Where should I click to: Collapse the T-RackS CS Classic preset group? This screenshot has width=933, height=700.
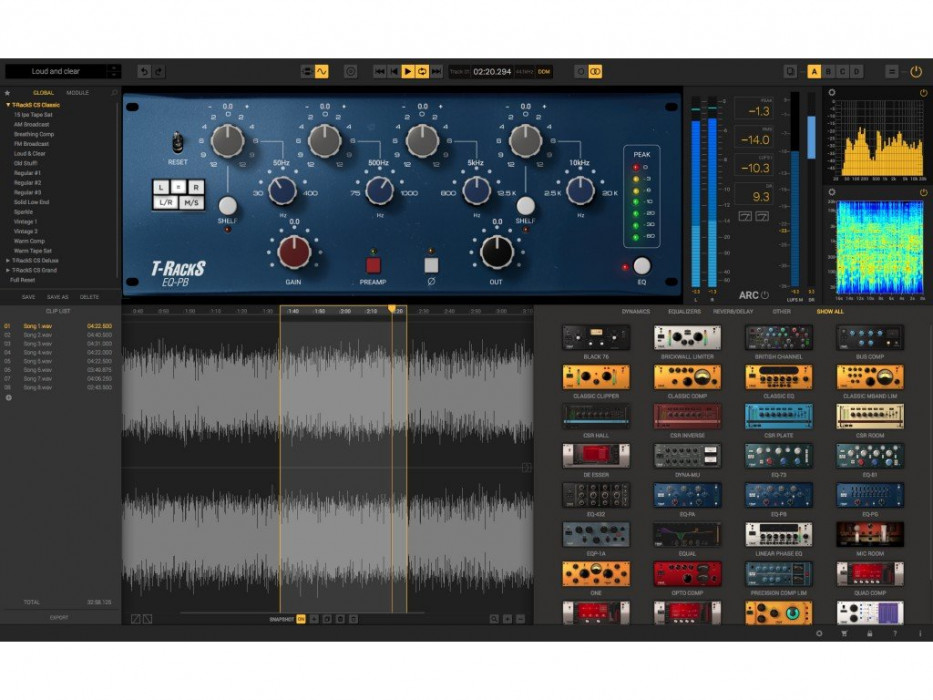tap(9, 104)
